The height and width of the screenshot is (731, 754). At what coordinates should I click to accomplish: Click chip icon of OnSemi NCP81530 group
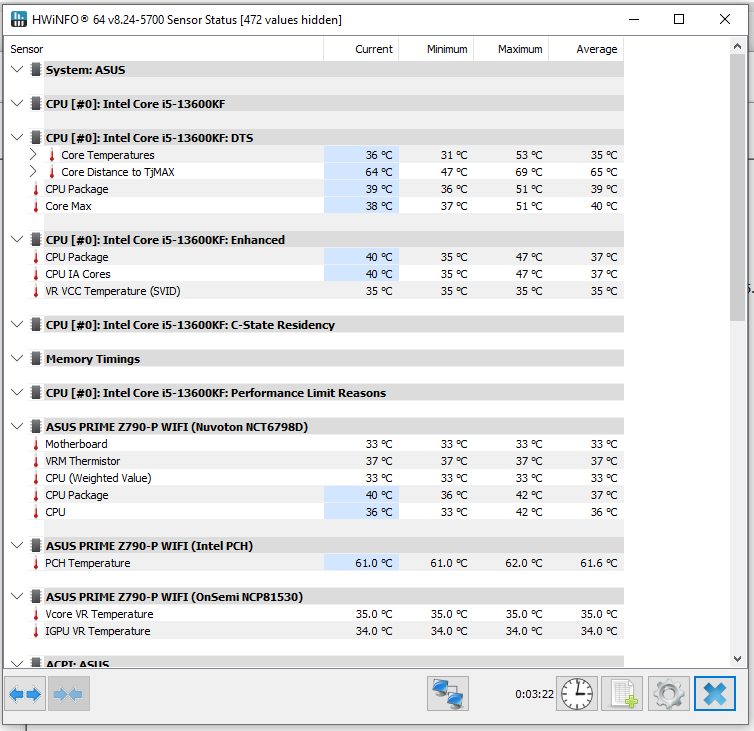pyautogui.click(x=36, y=597)
